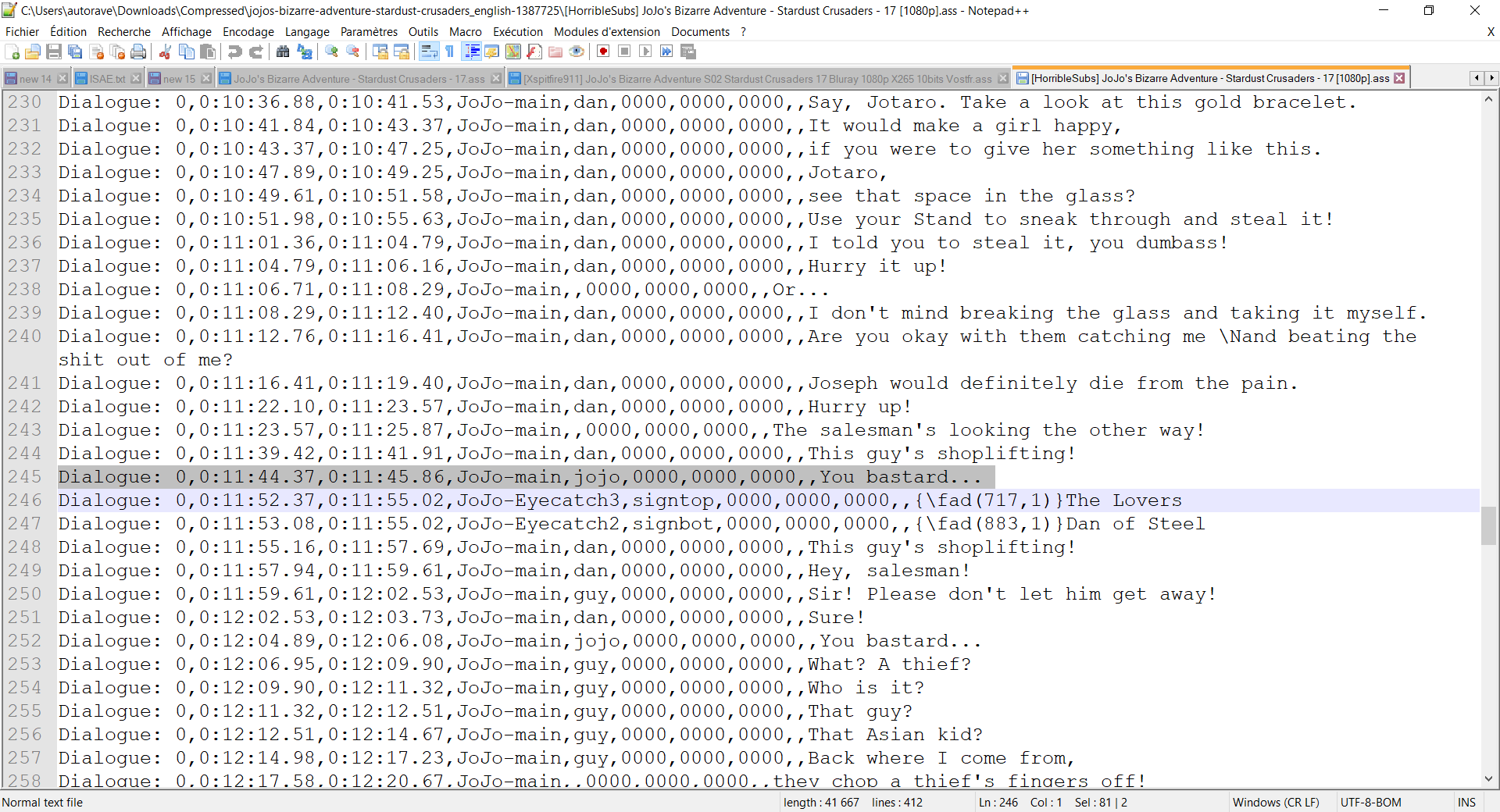This screenshot has width=1500, height=812.
Task: Click the scroll down arrow of the editor
Action: point(1488,778)
